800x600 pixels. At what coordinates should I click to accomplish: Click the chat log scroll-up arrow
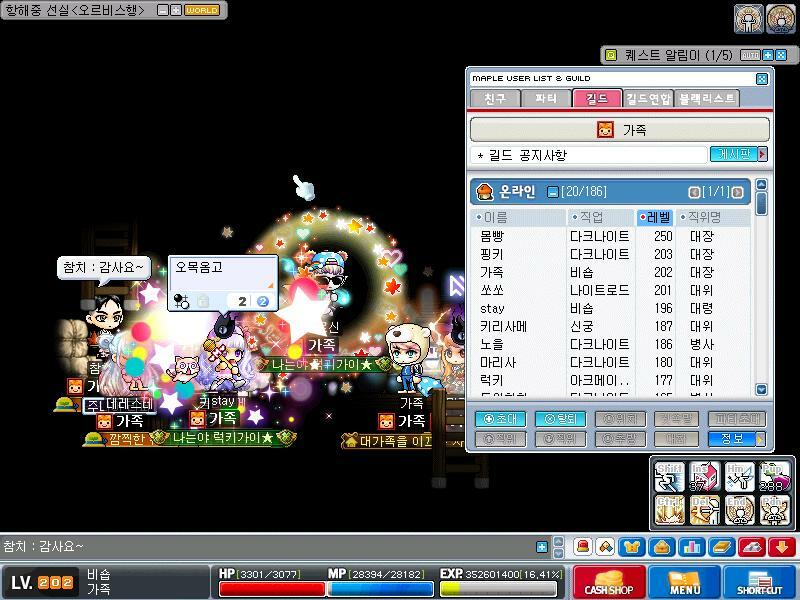pyautogui.click(x=559, y=541)
